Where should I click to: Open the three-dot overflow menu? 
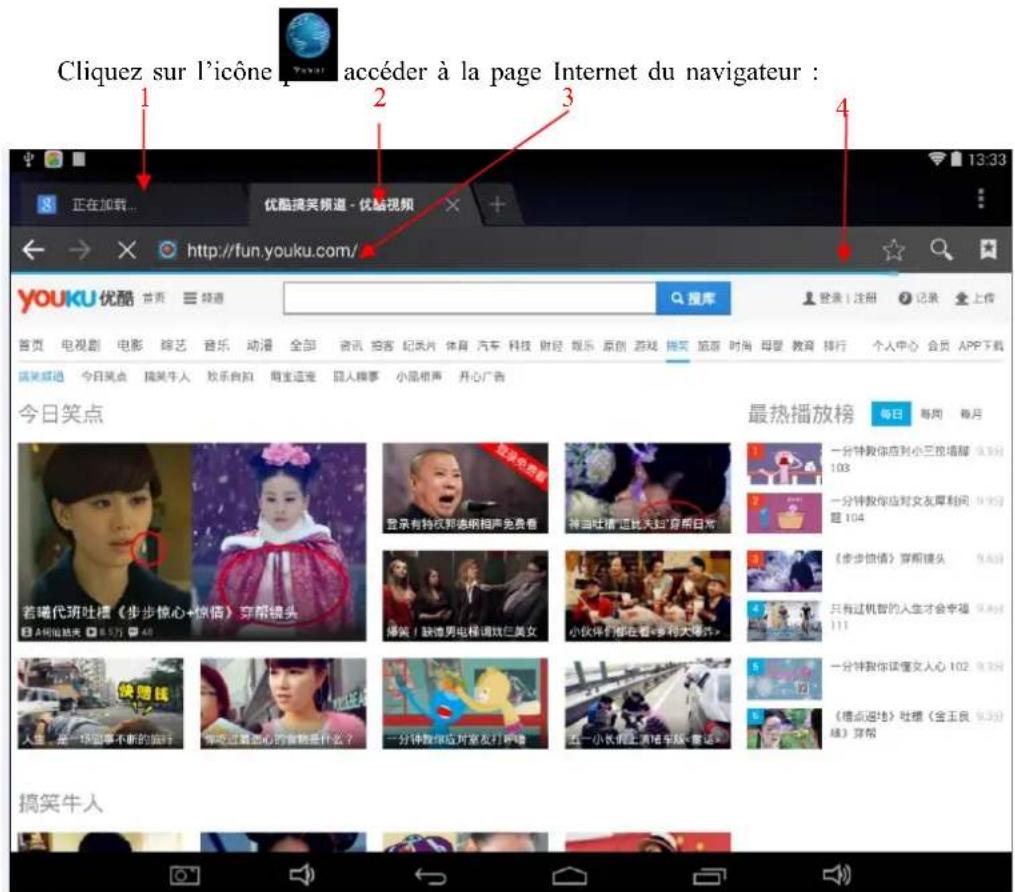[981, 198]
